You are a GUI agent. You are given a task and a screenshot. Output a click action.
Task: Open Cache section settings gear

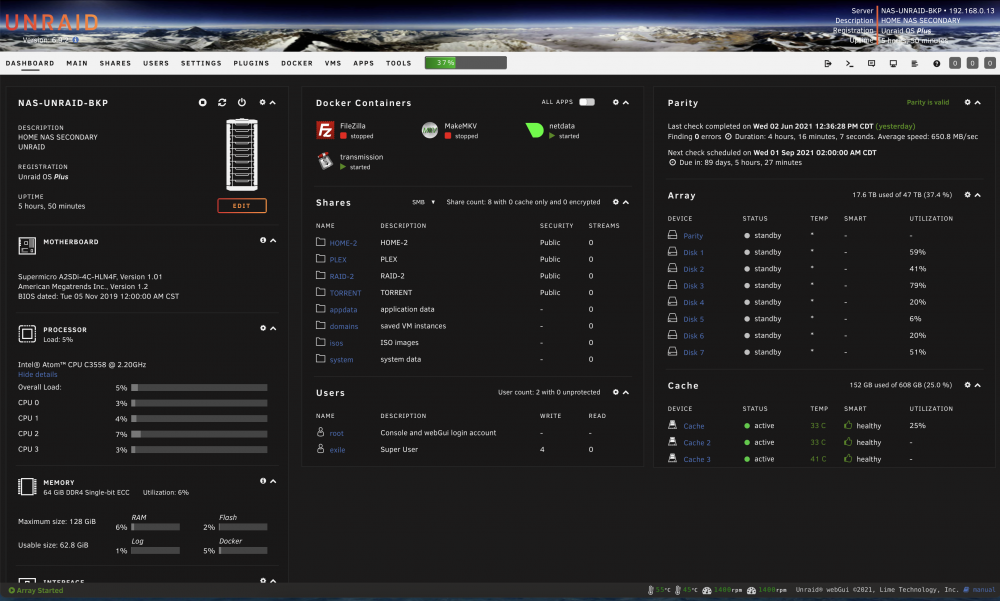[x=967, y=385]
